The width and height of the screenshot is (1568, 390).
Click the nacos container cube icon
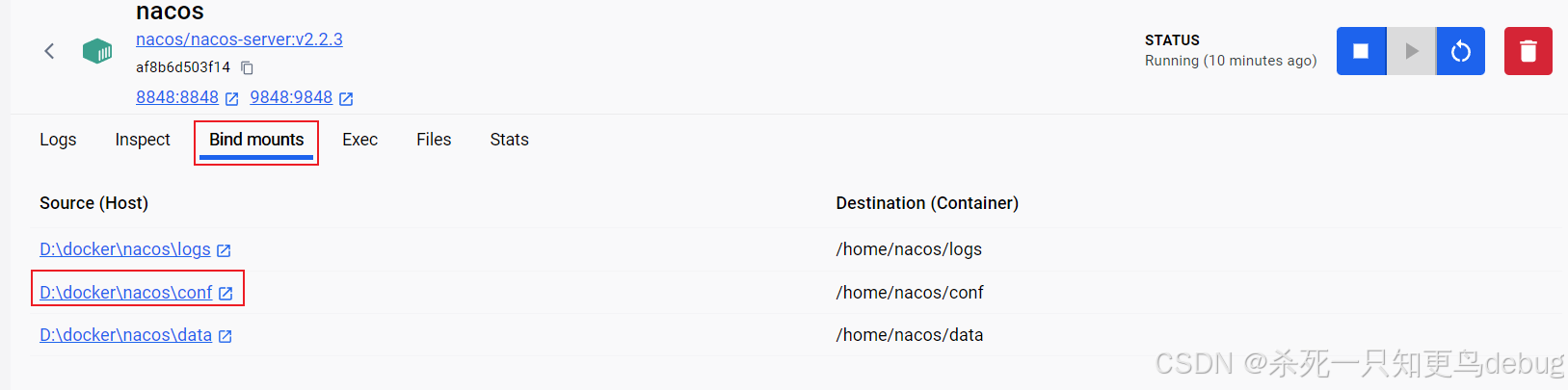[97, 51]
